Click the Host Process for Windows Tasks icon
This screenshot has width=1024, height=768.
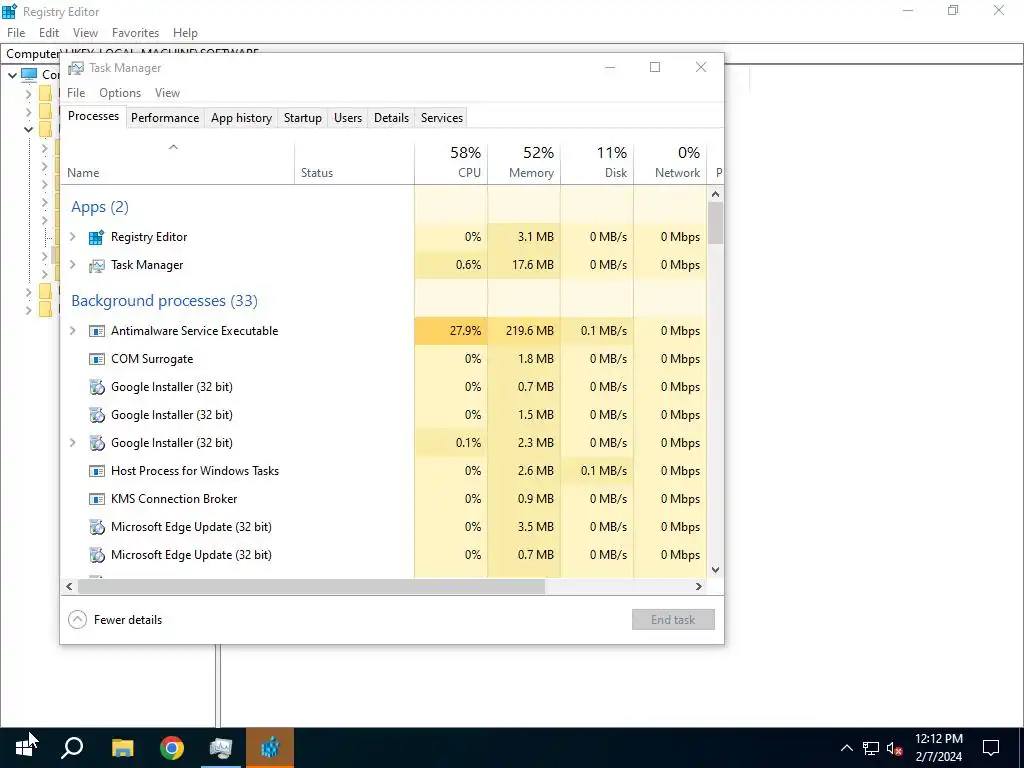click(97, 471)
